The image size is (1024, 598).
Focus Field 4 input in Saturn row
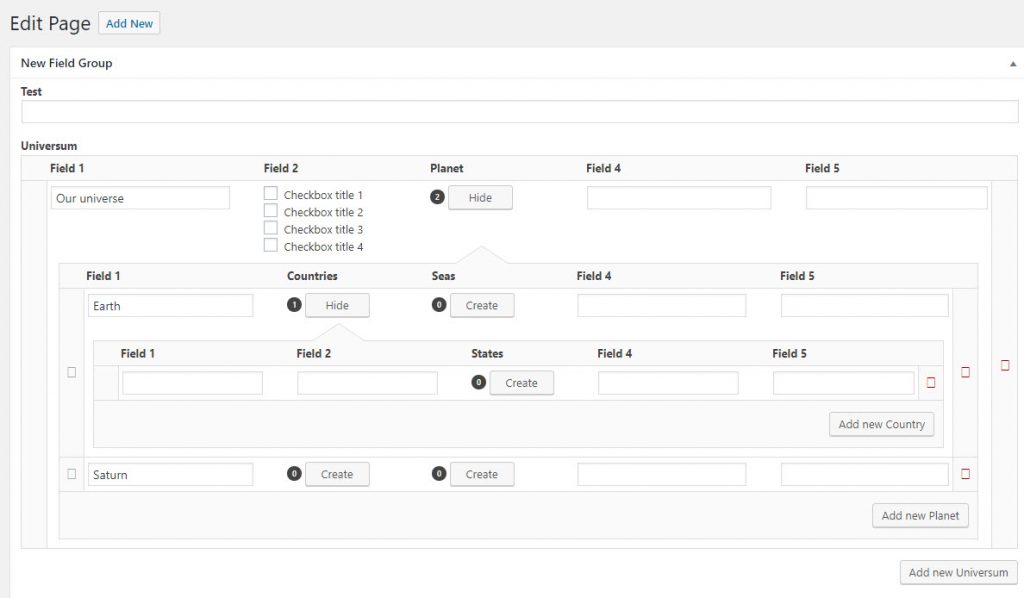[x=662, y=475]
